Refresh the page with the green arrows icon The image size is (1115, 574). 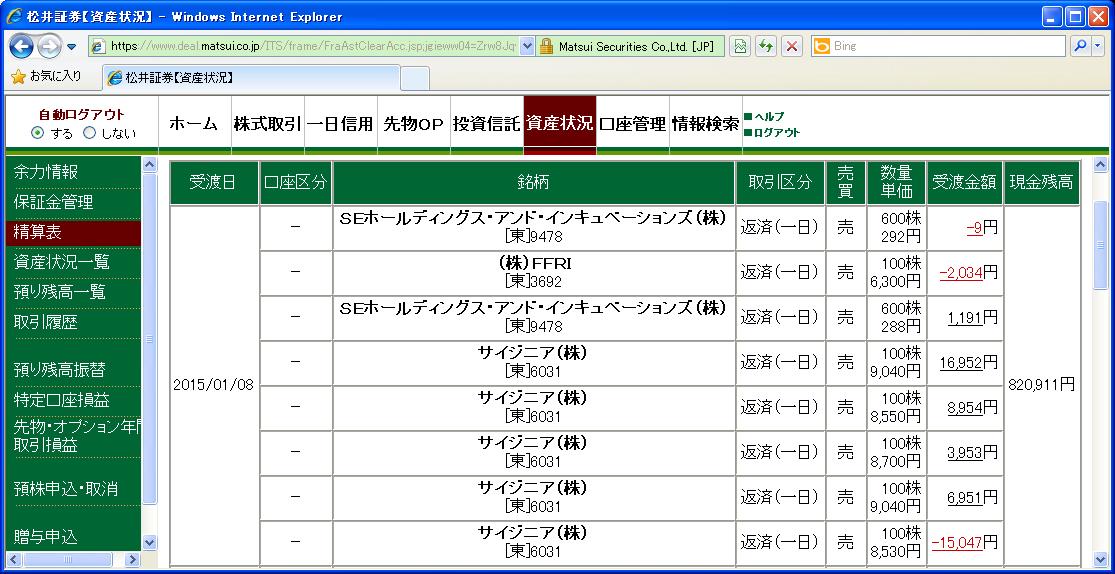tap(766, 46)
